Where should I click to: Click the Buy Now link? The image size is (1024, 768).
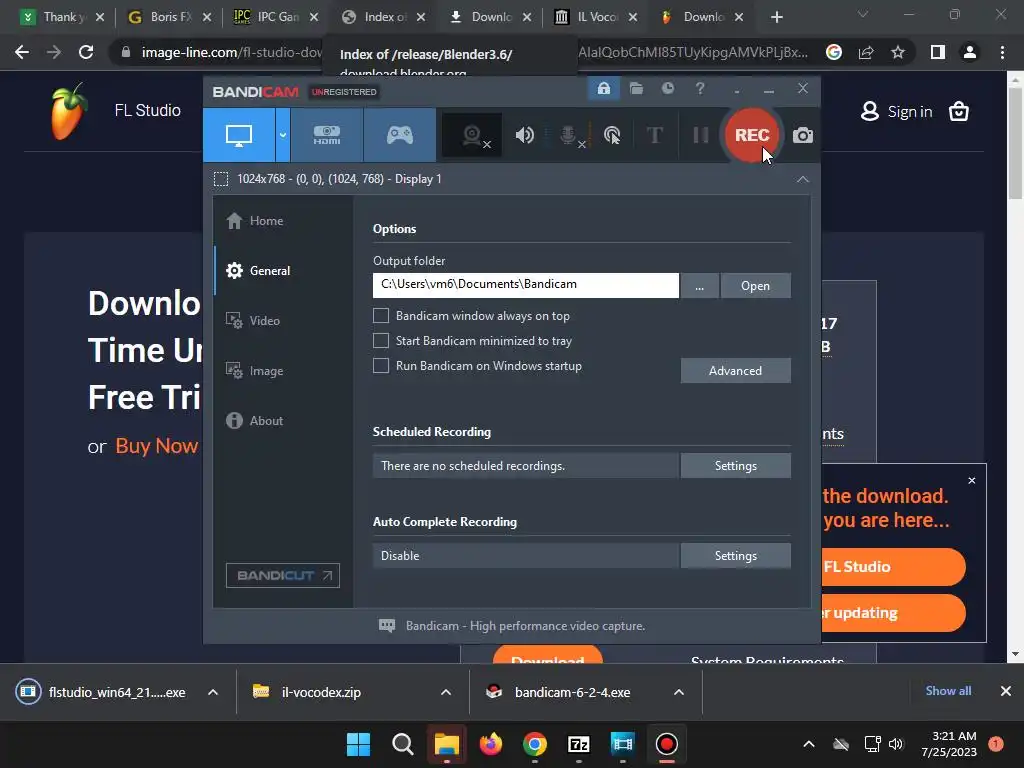156,446
